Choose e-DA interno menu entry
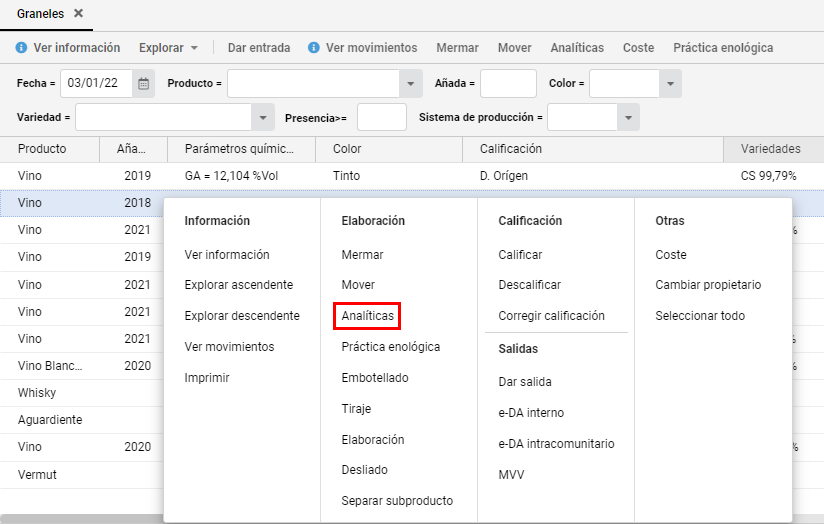This screenshot has height=524, width=824. pyautogui.click(x=531, y=413)
